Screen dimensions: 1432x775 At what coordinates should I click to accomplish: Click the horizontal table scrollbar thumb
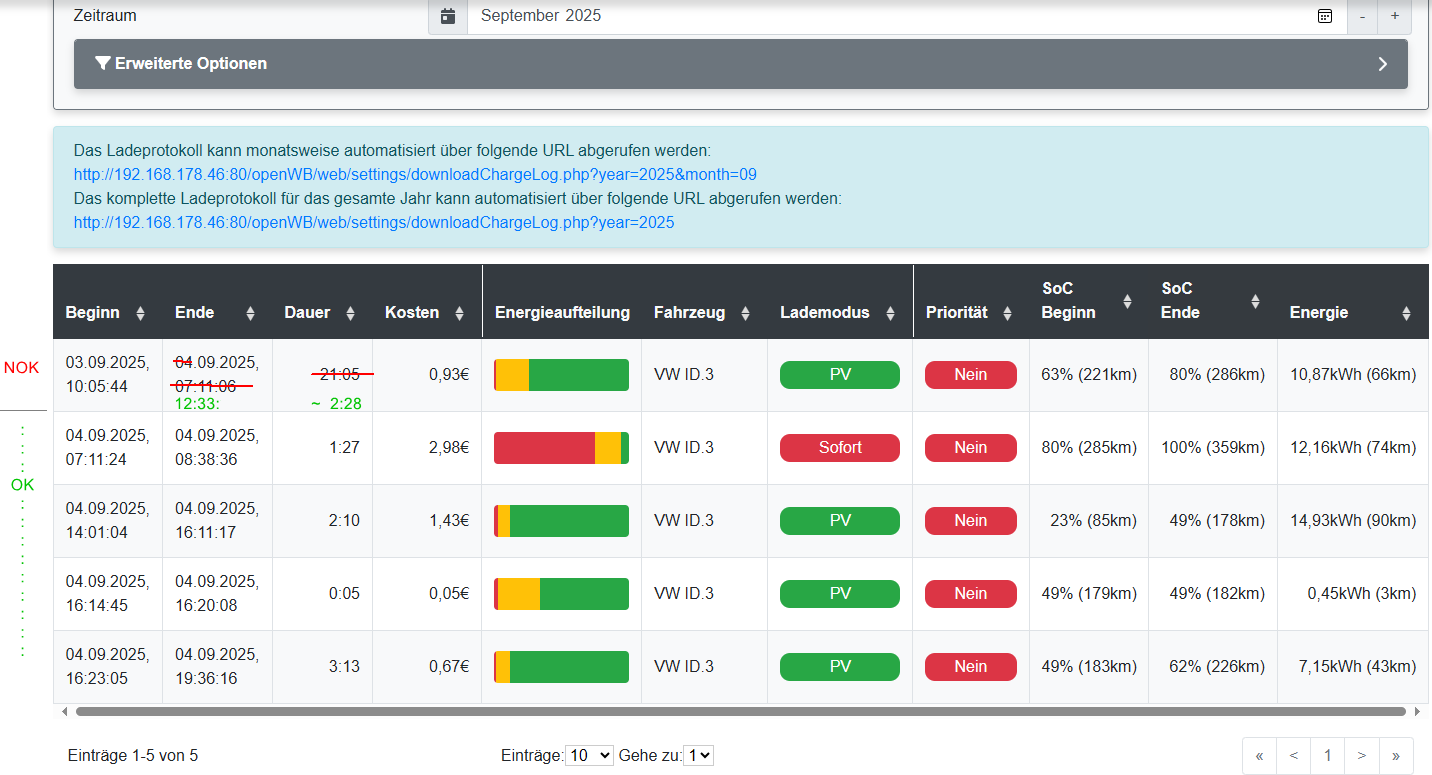tap(741, 711)
